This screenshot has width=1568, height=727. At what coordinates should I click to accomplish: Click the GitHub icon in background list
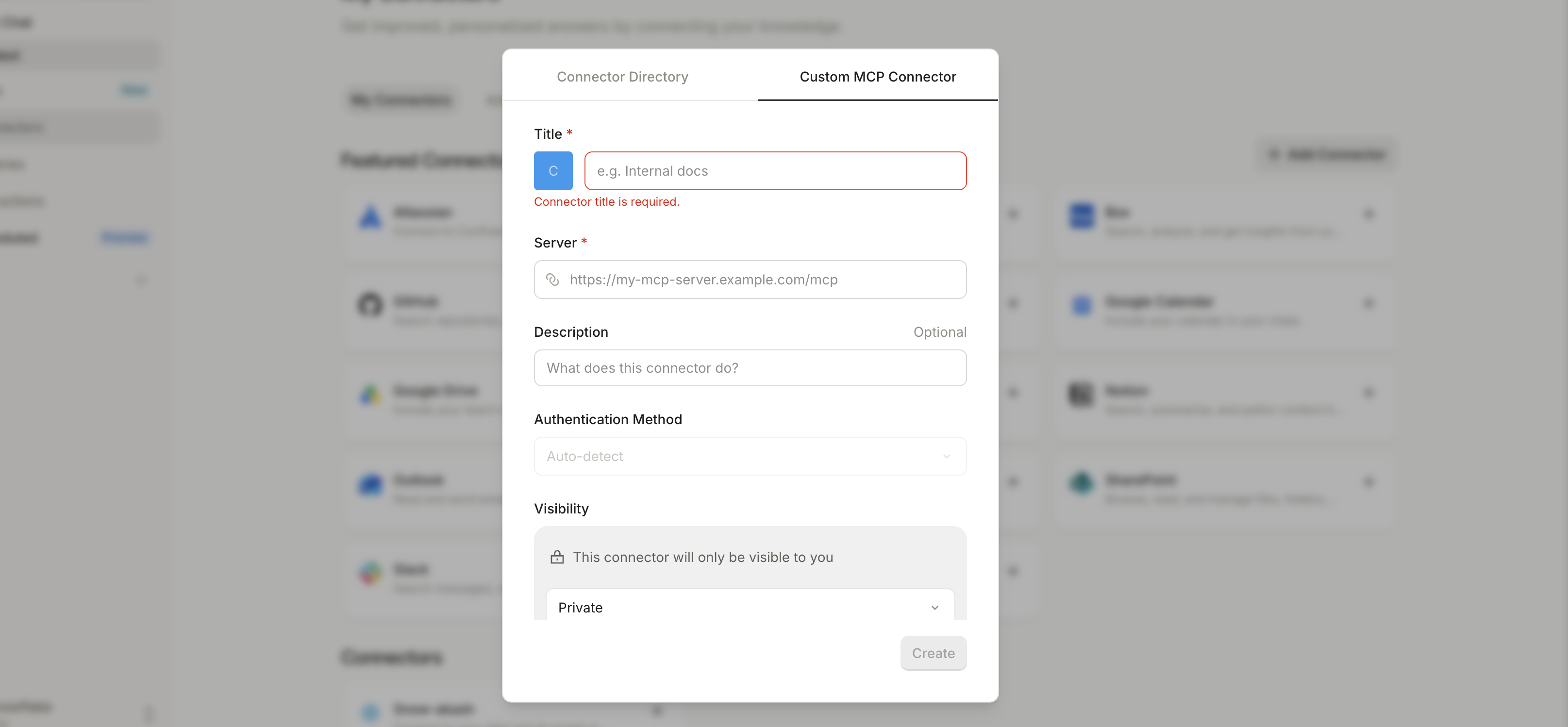tap(370, 304)
